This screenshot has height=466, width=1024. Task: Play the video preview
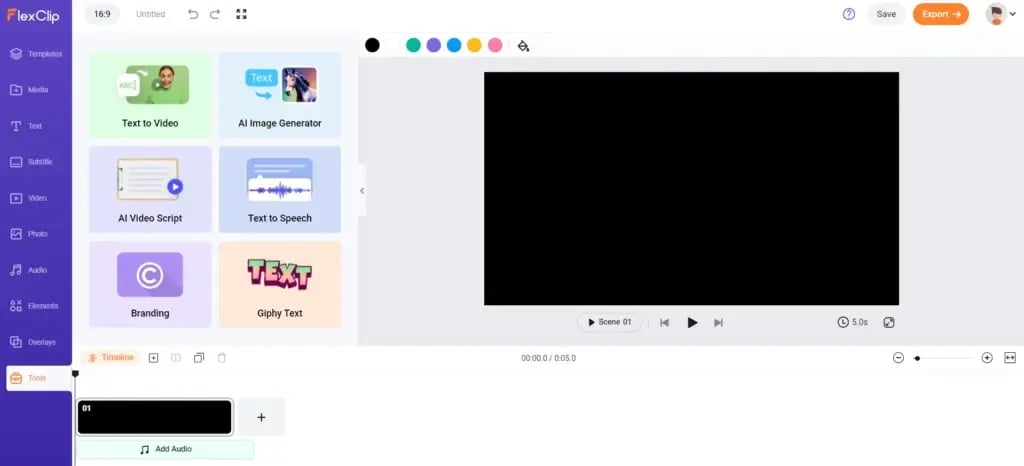pos(692,322)
